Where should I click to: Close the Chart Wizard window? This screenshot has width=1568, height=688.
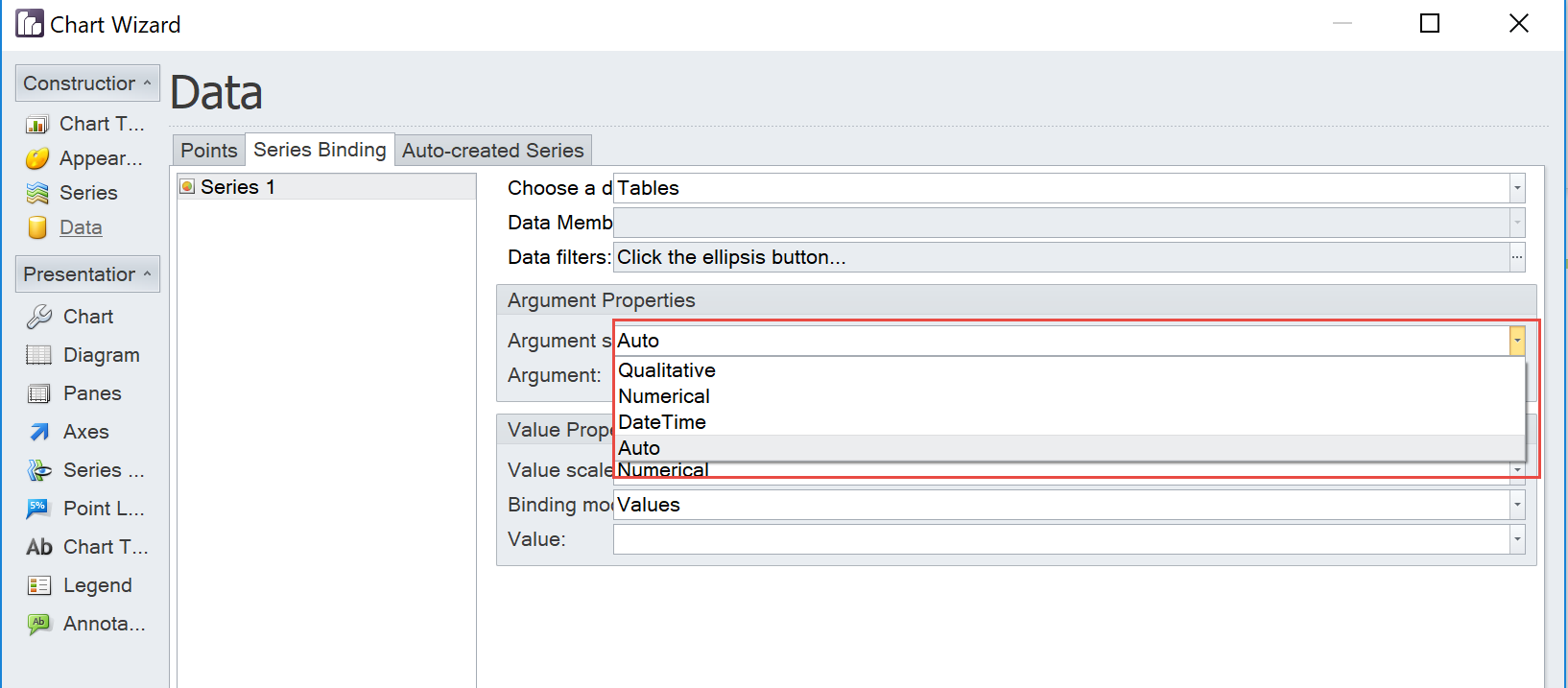(1518, 23)
